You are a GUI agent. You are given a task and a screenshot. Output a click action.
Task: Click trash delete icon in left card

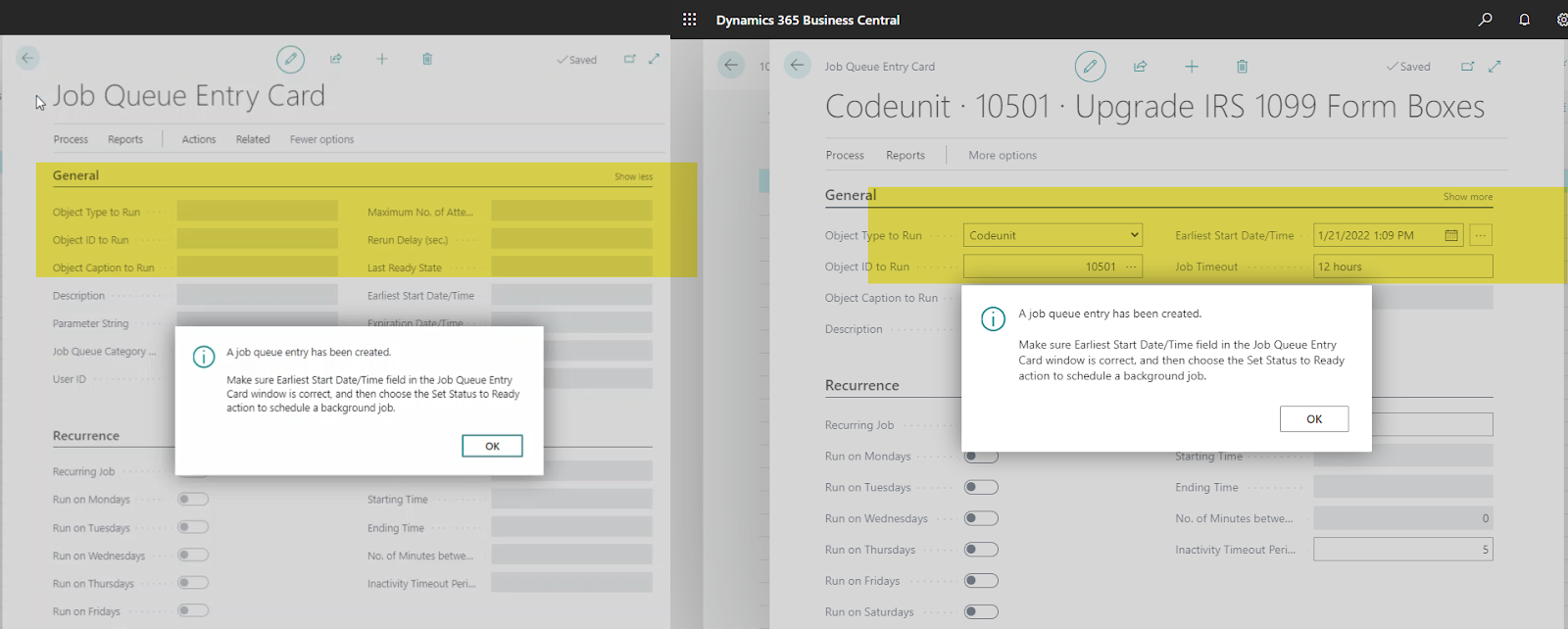(x=427, y=59)
